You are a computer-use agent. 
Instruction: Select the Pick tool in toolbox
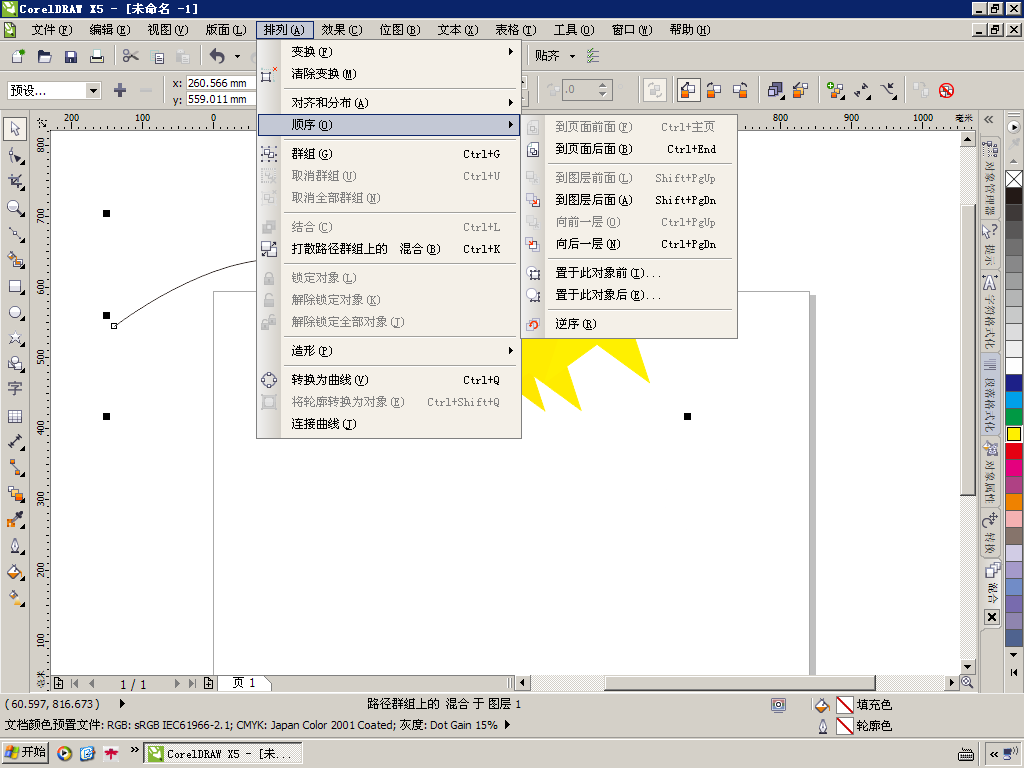click(x=14, y=129)
